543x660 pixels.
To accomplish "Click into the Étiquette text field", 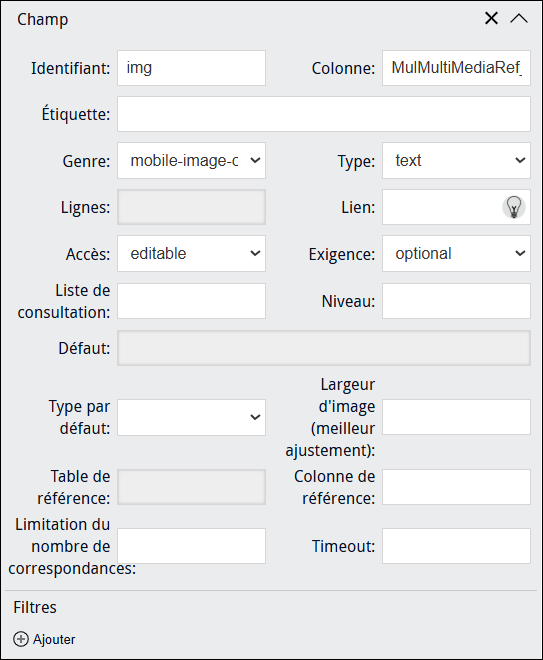I will point(324,114).
